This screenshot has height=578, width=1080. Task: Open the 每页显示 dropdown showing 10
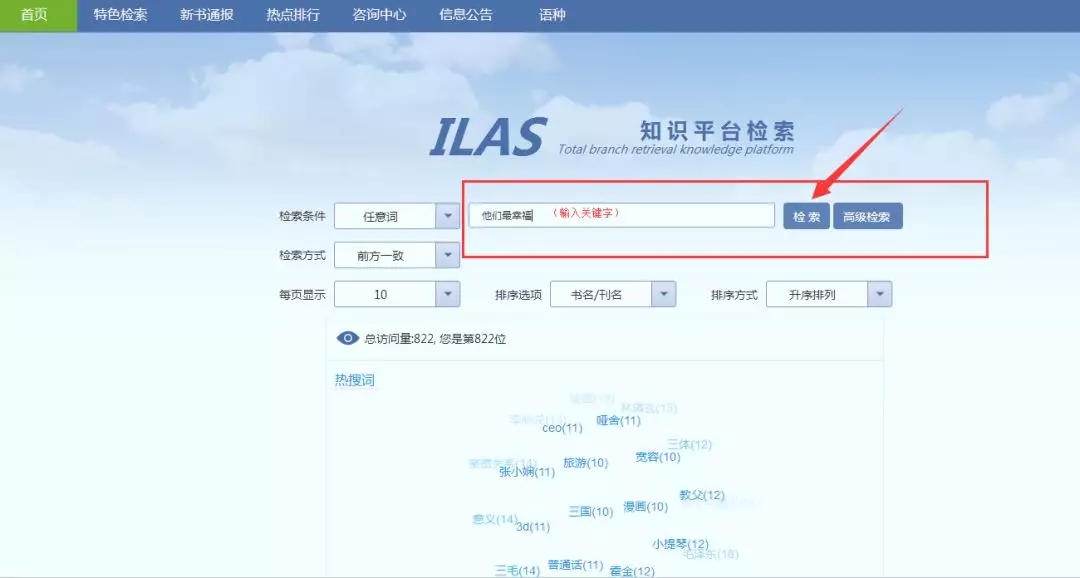click(396, 295)
